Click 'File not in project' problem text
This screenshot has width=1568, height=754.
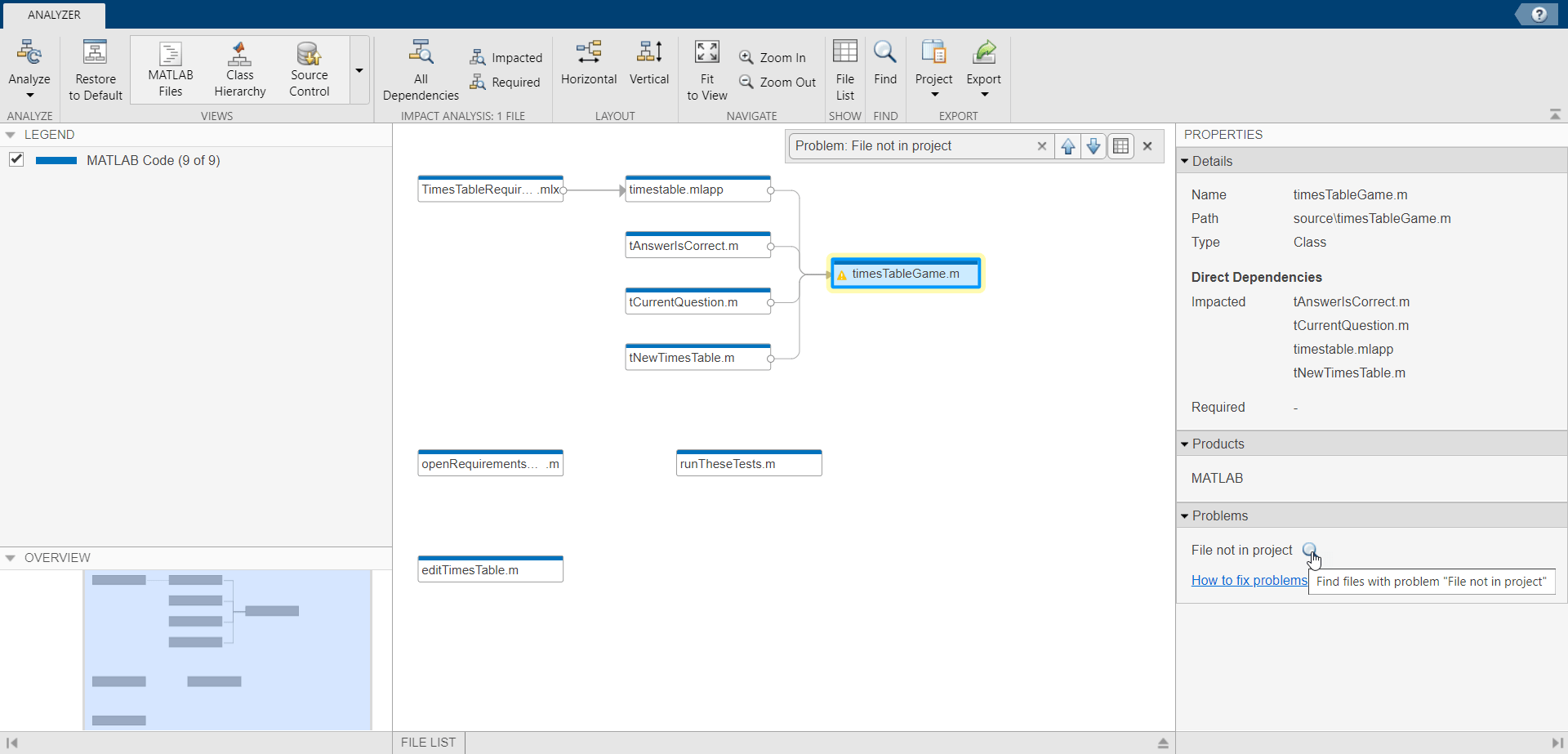pyautogui.click(x=1241, y=550)
